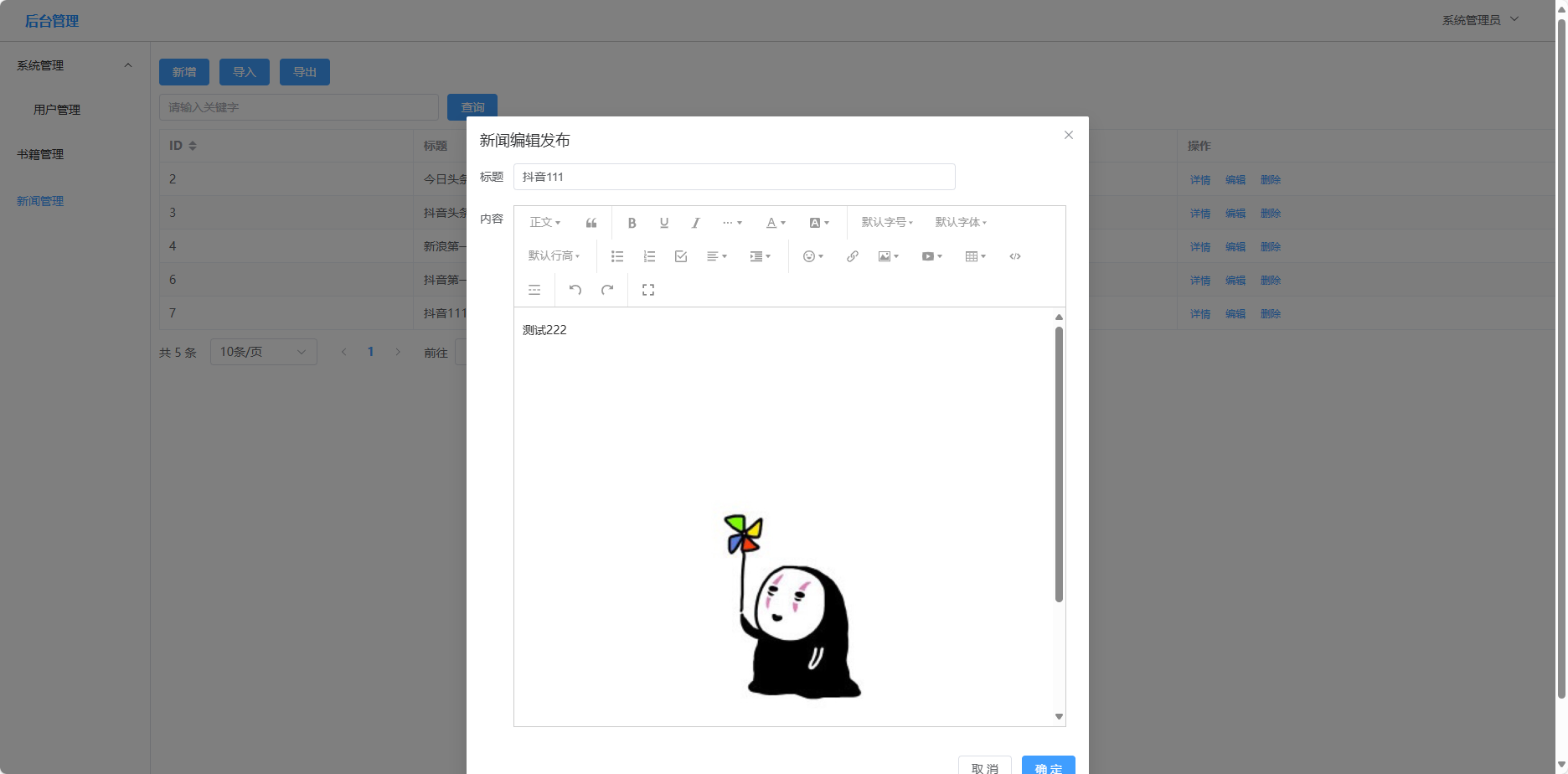
Task: Open the 默认字体 font family dropdown
Action: click(961, 222)
